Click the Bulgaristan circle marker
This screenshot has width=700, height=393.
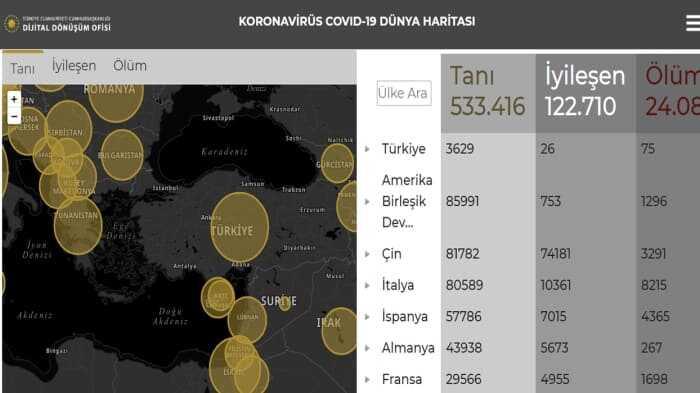click(x=122, y=155)
